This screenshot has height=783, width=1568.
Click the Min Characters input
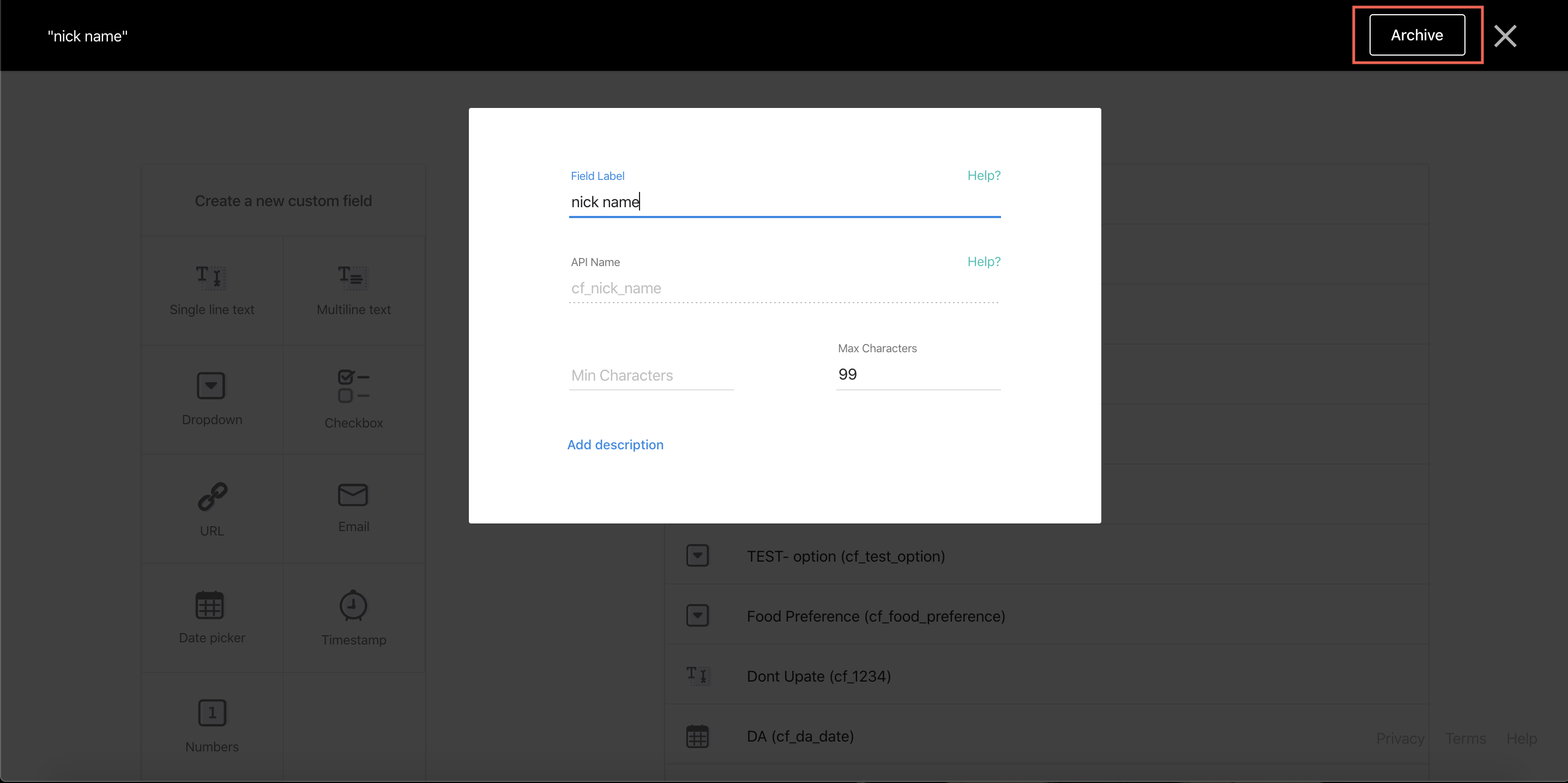pyautogui.click(x=650, y=375)
